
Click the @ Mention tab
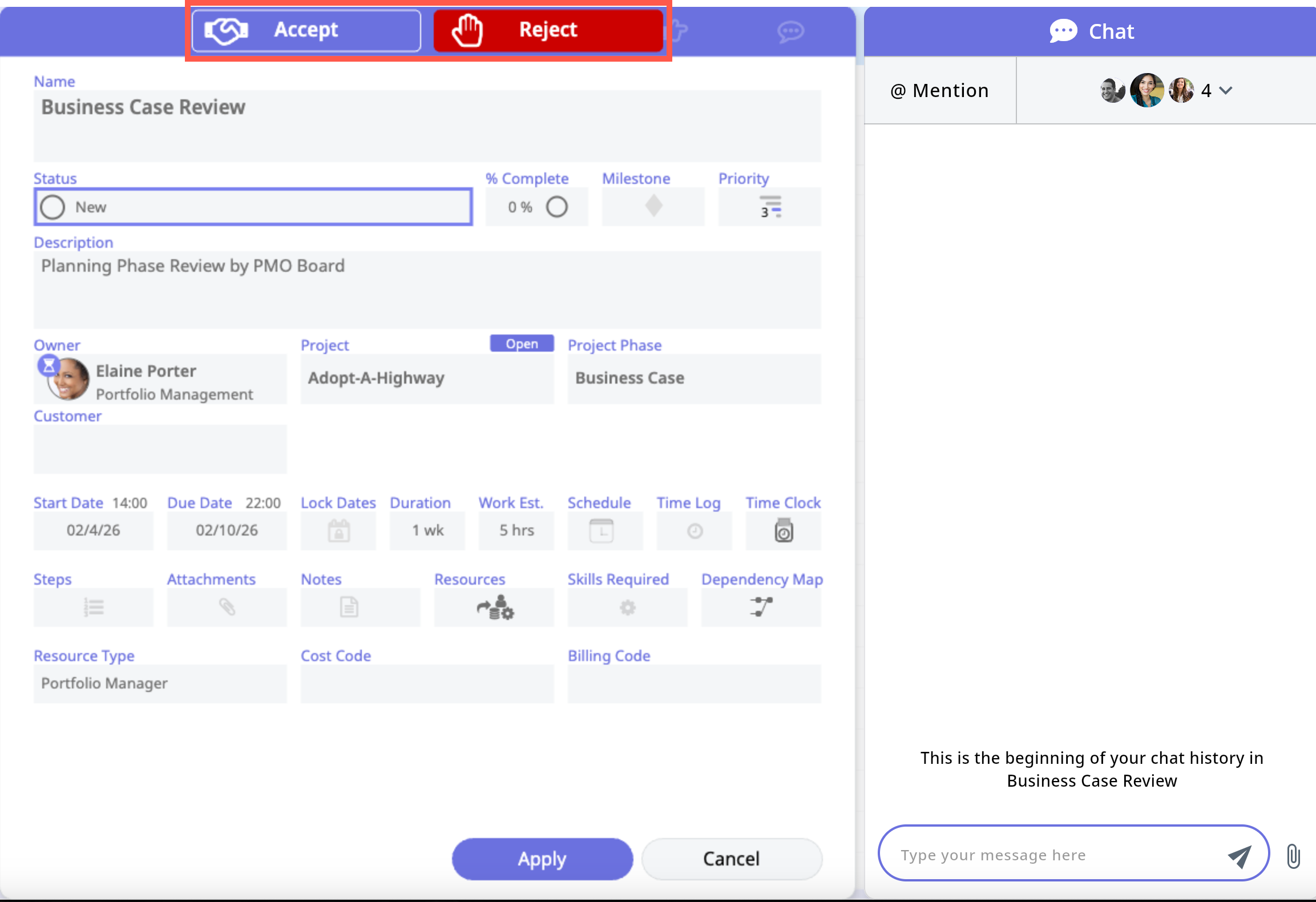939,91
